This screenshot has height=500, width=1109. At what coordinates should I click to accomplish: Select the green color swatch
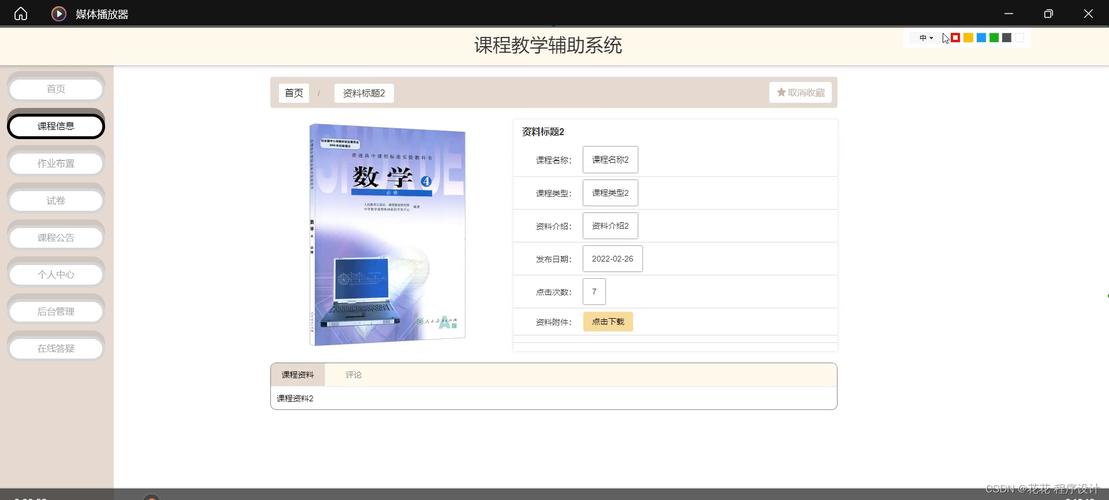[994, 37]
